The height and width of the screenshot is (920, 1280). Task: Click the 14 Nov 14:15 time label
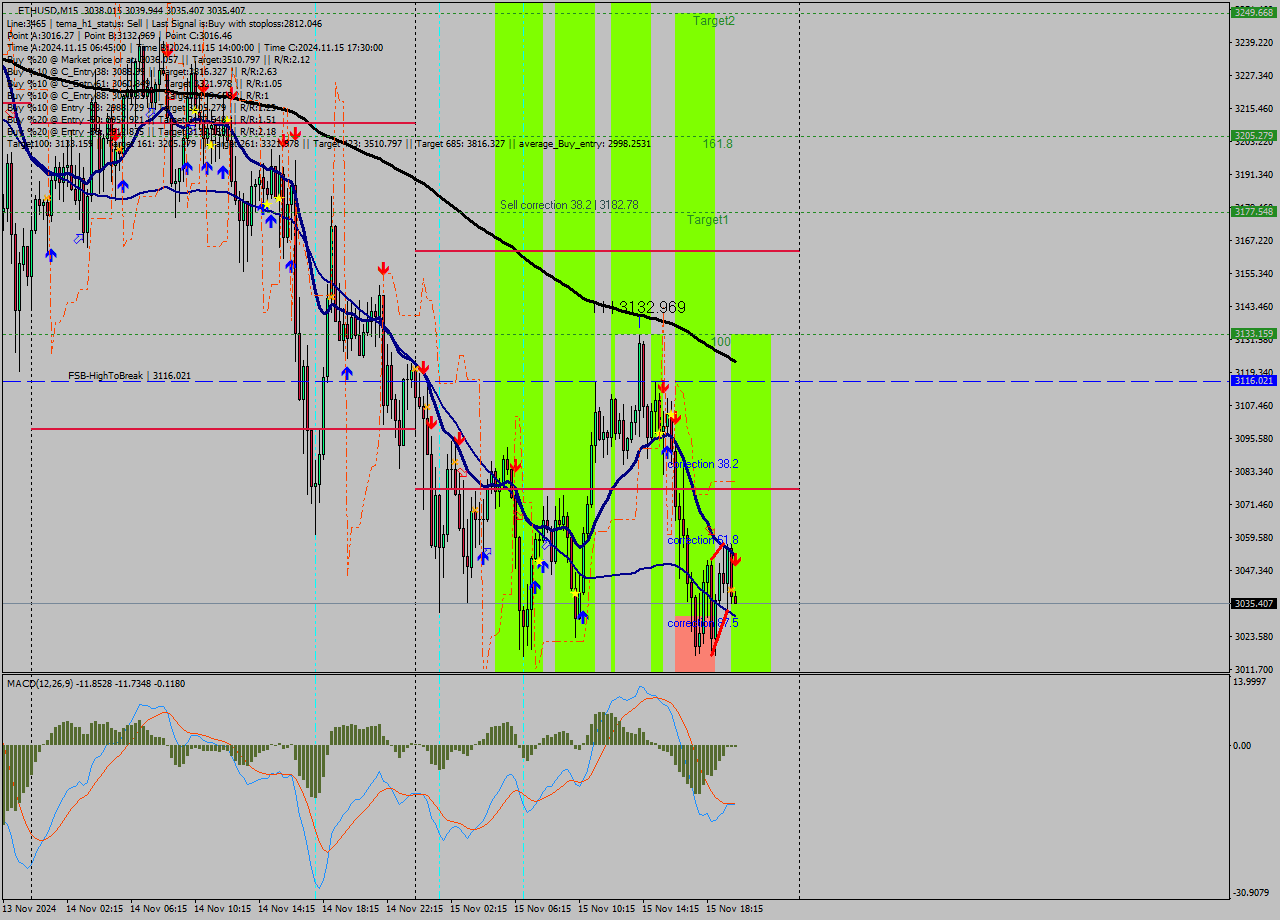286,909
